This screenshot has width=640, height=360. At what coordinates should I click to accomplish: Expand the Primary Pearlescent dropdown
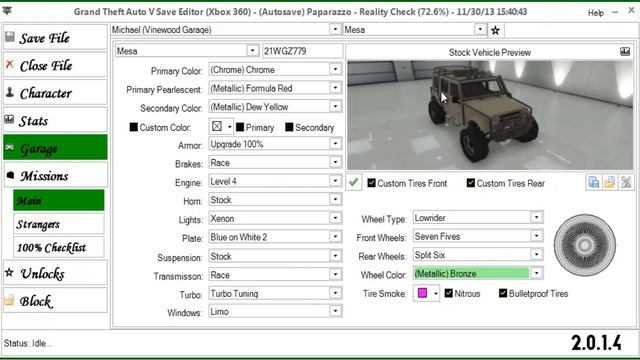click(335, 88)
